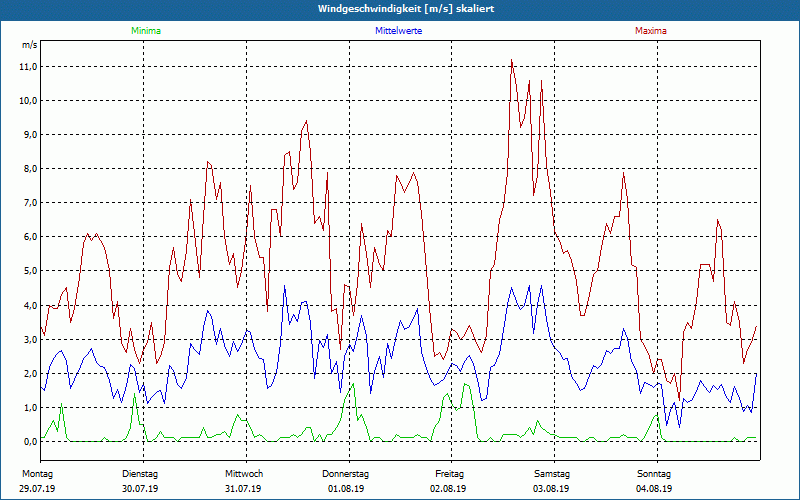Click the 2,0 value on the y-axis

point(30,373)
